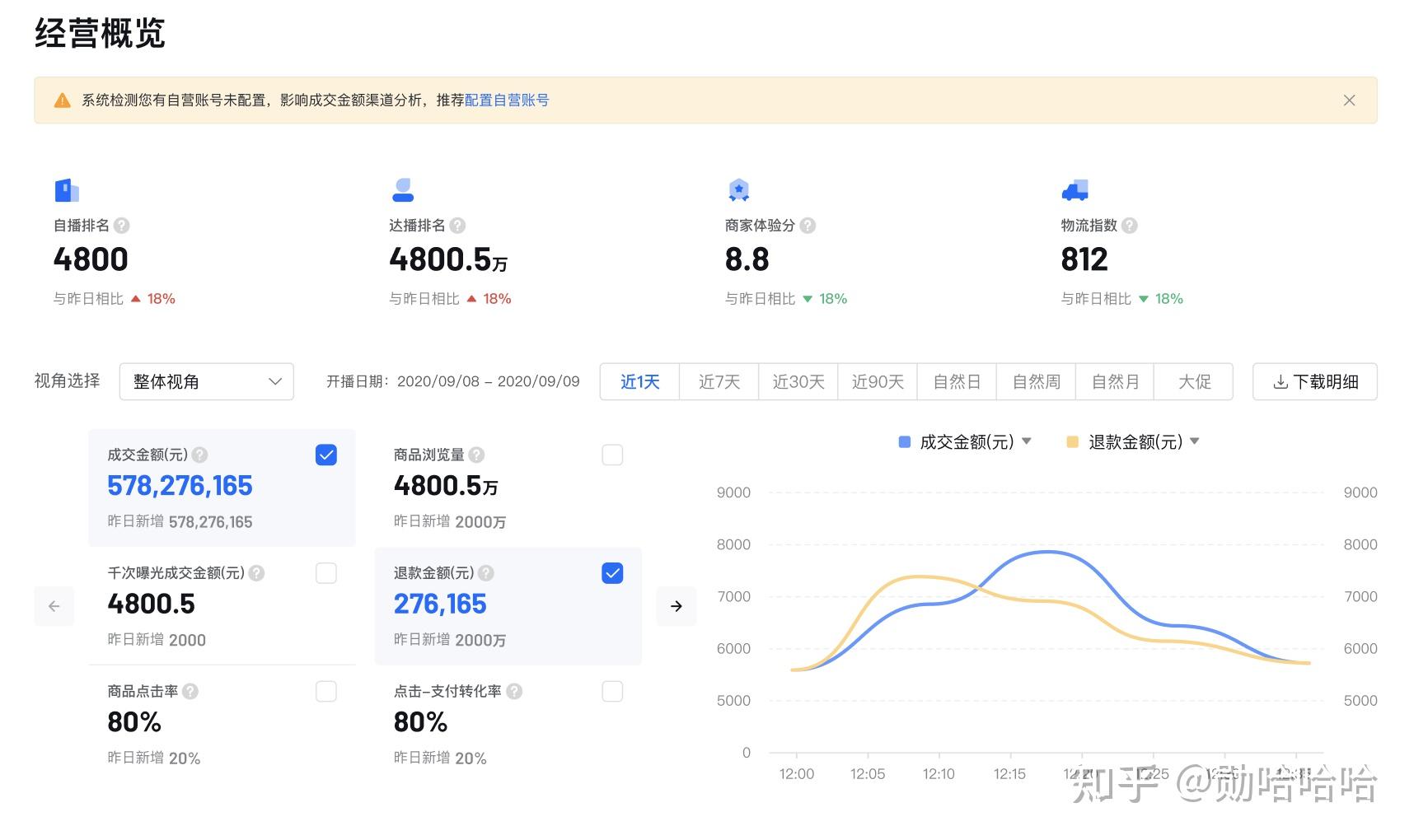This screenshot has width=1414, height=840.
Task: Select the 自然日 tab
Action: (957, 382)
